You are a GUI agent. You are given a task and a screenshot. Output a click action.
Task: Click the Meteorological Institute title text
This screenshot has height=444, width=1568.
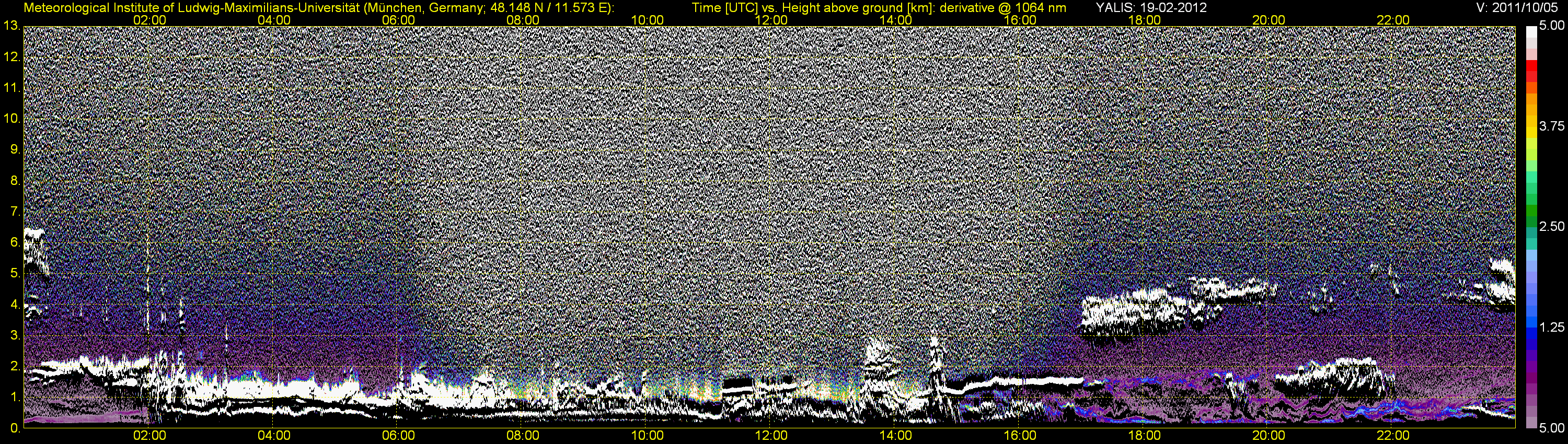[x=318, y=8]
